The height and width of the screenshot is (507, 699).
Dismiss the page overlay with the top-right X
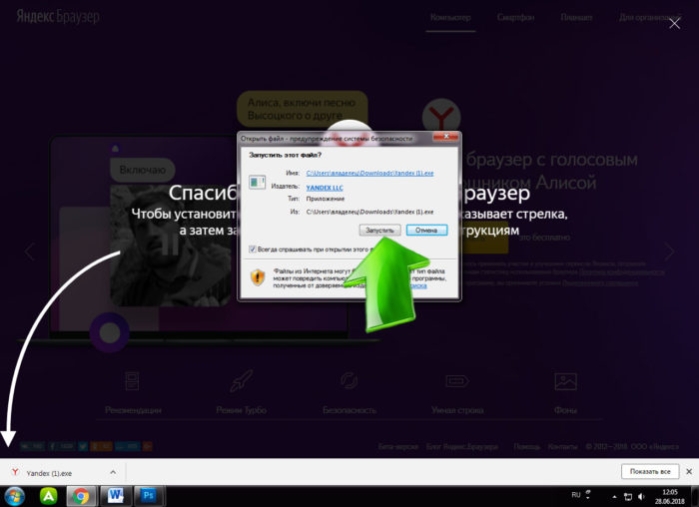coord(674,23)
